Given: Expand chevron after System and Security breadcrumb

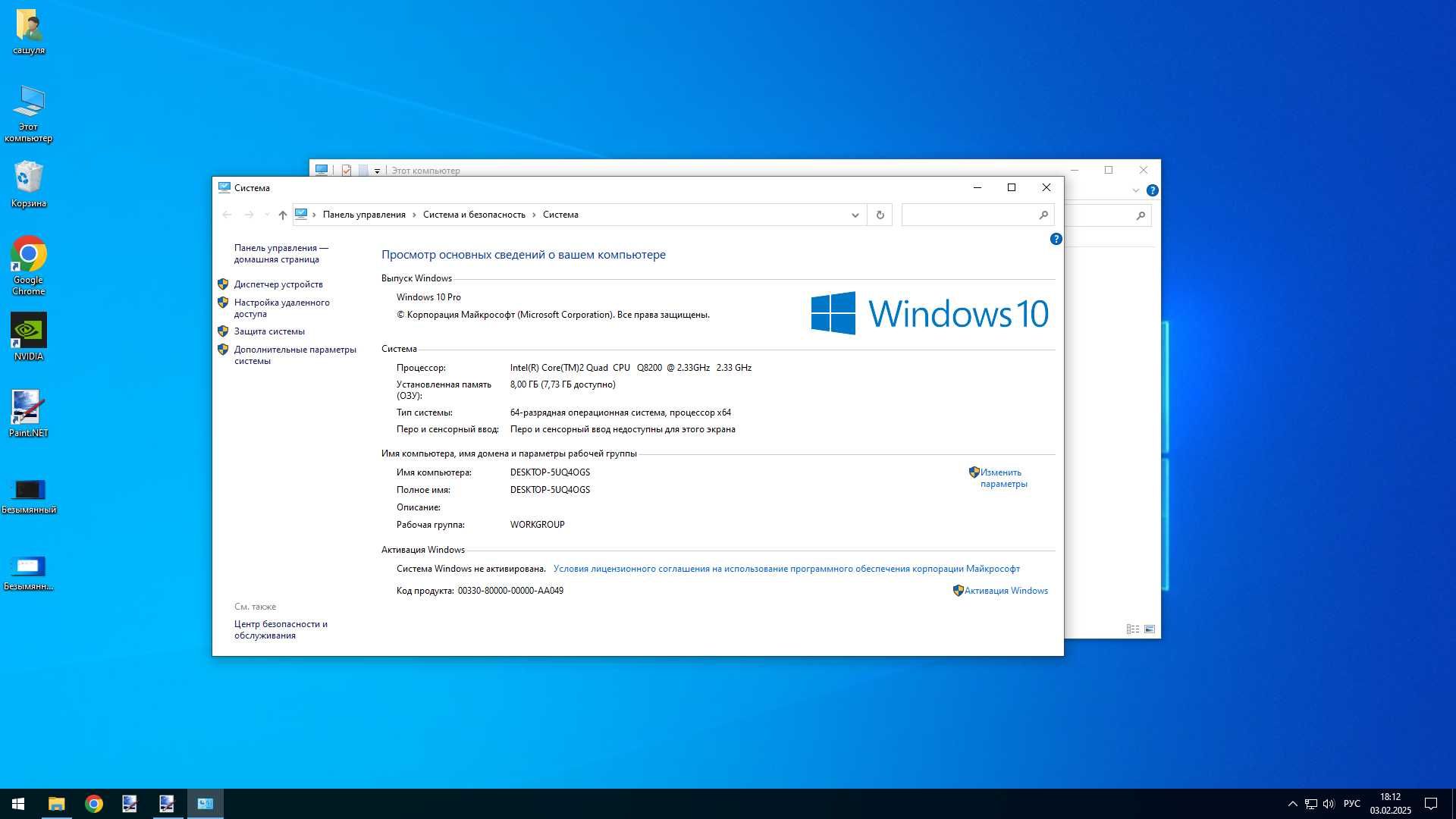Looking at the screenshot, I should point(534,215).
